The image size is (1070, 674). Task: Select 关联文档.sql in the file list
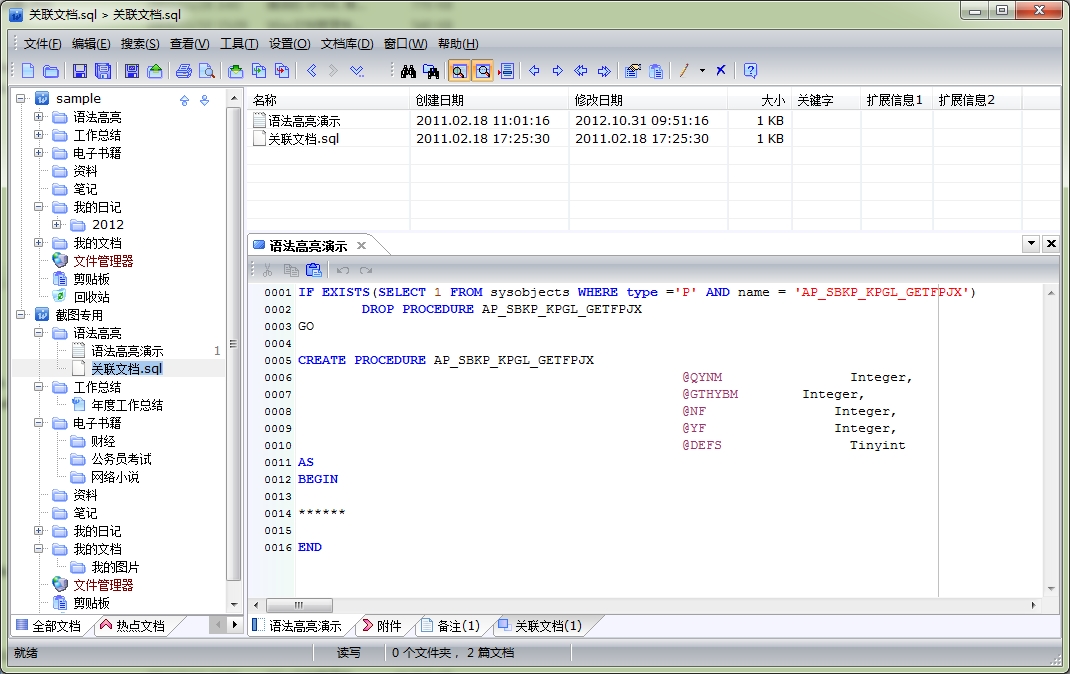click(303, 138)
